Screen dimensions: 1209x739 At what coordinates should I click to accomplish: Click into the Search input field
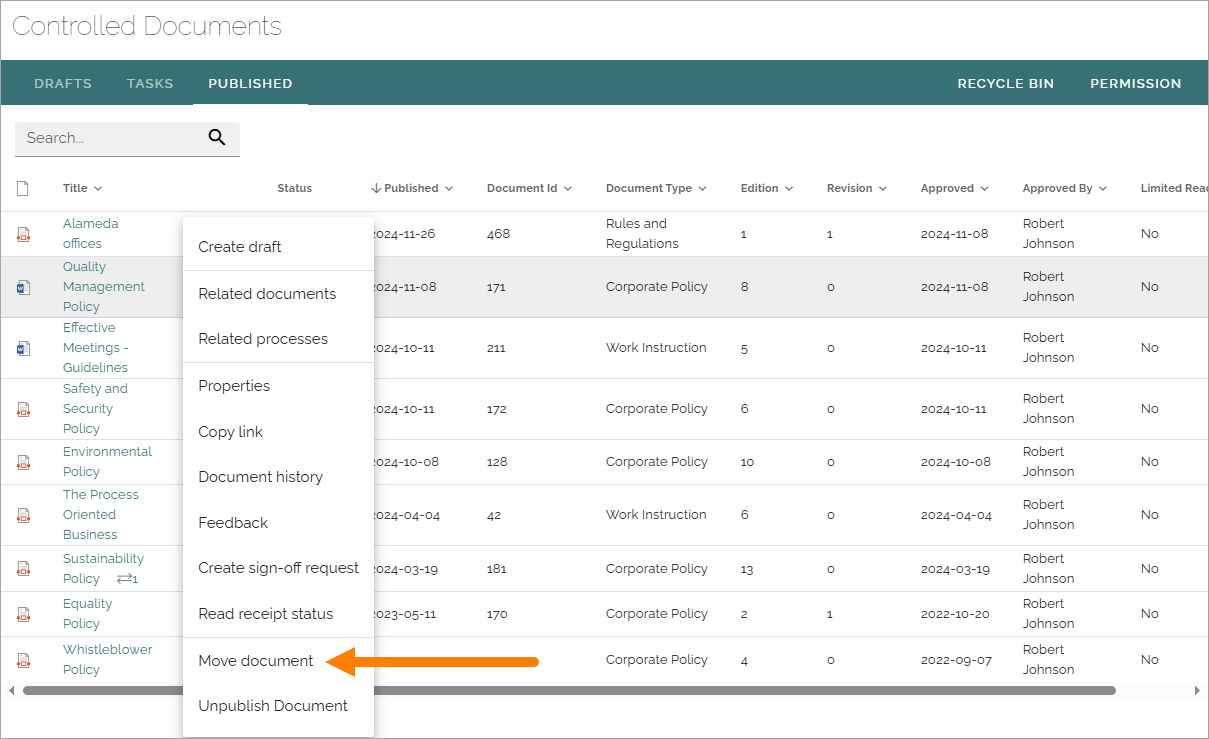110,138
